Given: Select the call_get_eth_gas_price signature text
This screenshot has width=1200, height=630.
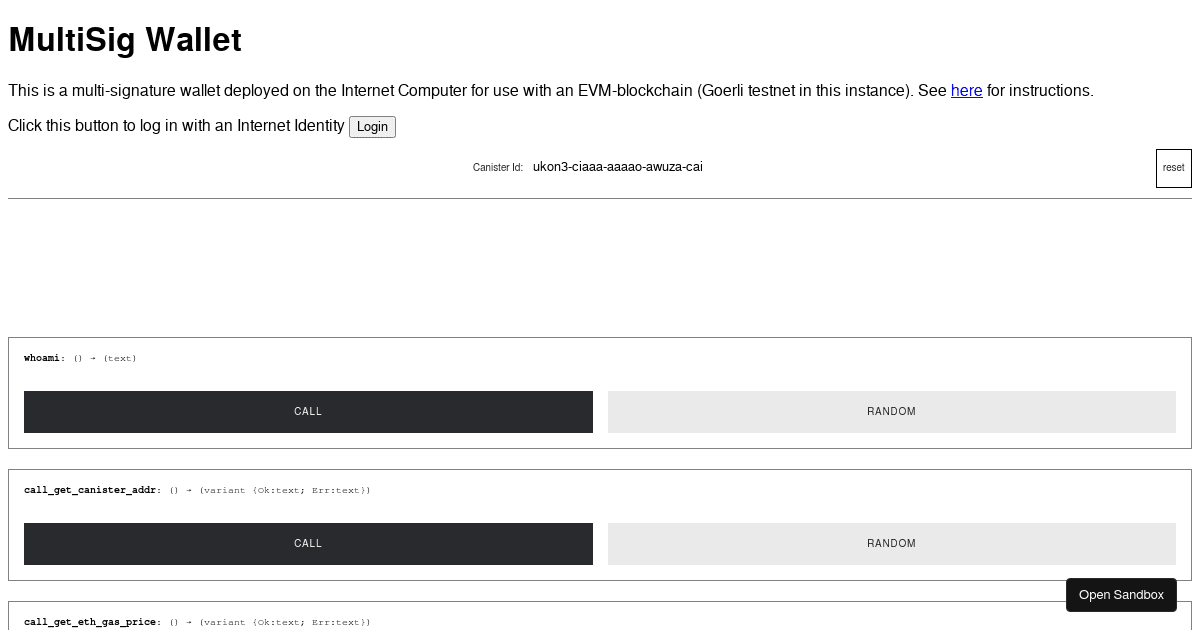Looking at the screenshot, I should [197, 622].
